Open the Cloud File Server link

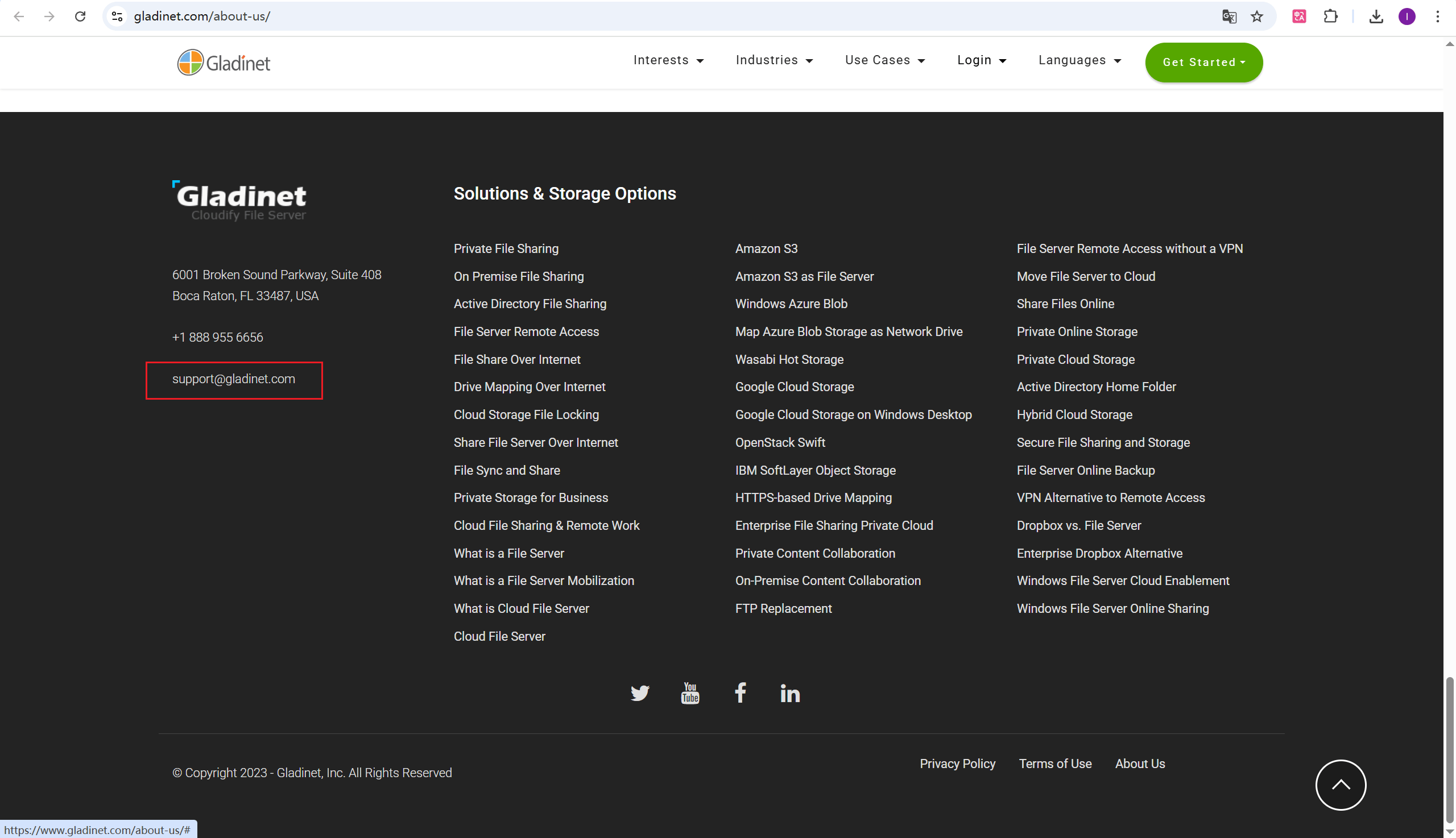[x=499, y=636]
